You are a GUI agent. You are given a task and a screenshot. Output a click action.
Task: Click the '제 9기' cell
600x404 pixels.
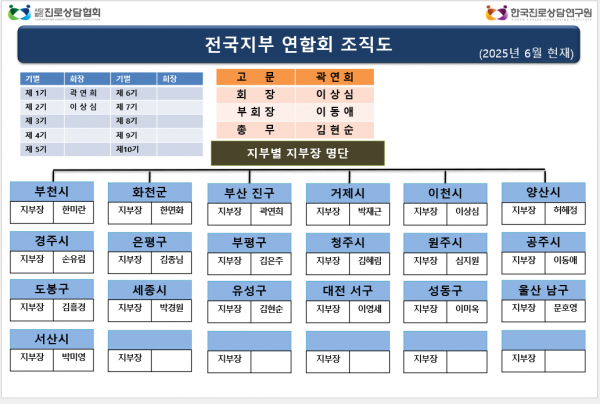[134, 135]
